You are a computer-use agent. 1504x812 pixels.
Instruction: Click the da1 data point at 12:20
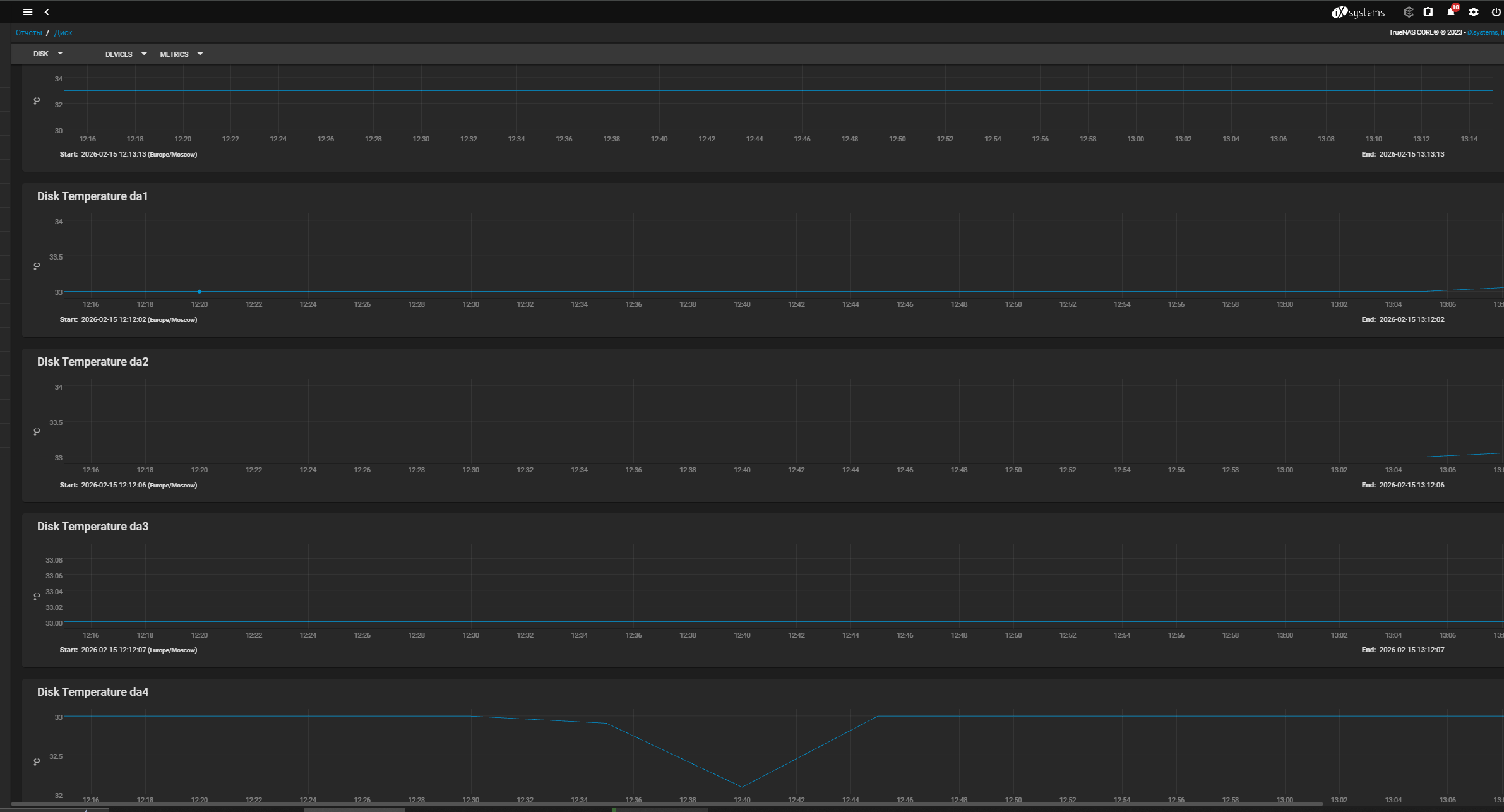pyautogui.click(x=200, y=292)
